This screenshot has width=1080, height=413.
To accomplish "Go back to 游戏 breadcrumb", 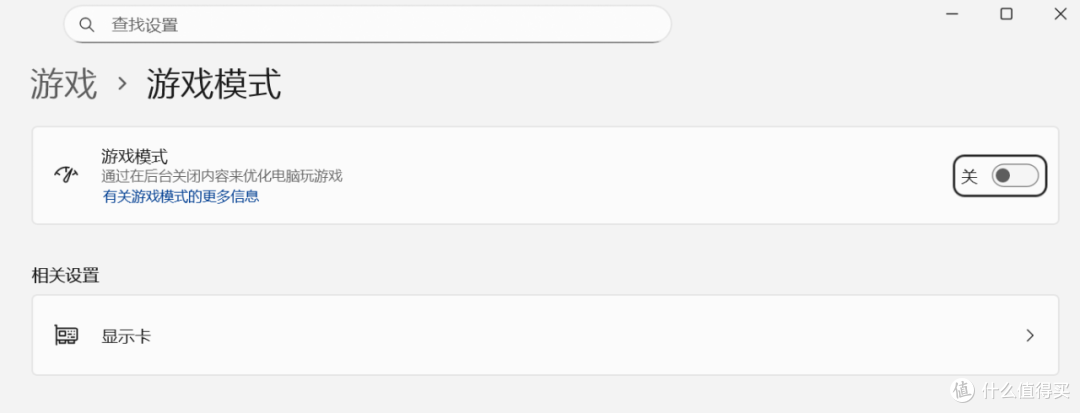I will click(63, 85).
